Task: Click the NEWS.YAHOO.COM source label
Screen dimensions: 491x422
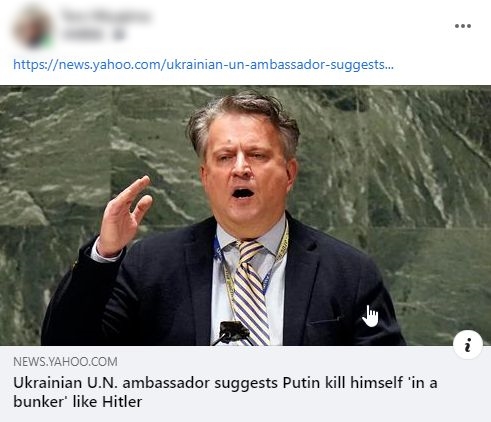Action: [x=65, y=362]
